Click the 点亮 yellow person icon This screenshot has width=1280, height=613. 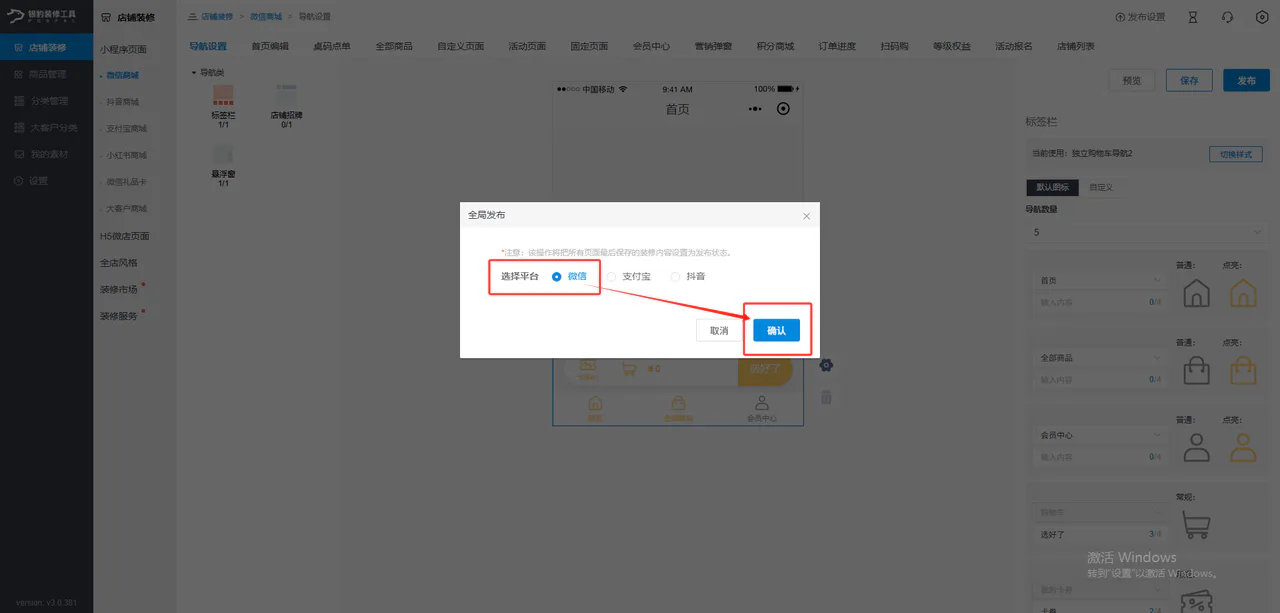click(1243, 447)
